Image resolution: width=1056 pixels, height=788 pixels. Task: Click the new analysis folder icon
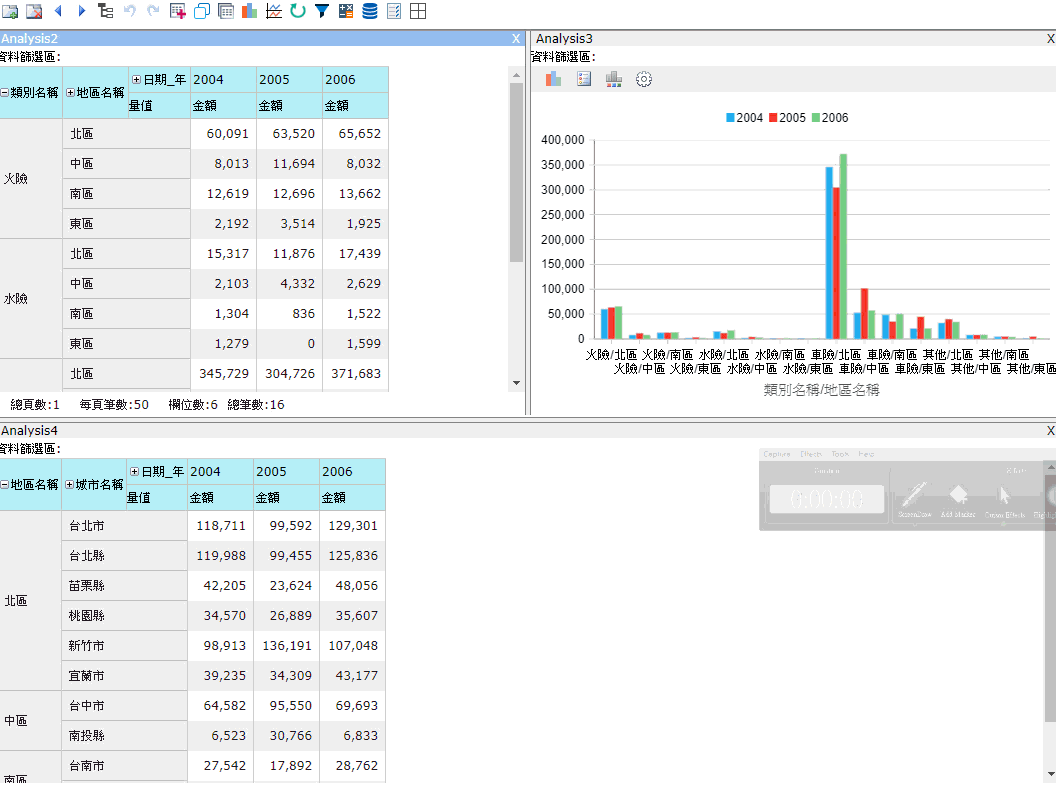click(10, 11)
